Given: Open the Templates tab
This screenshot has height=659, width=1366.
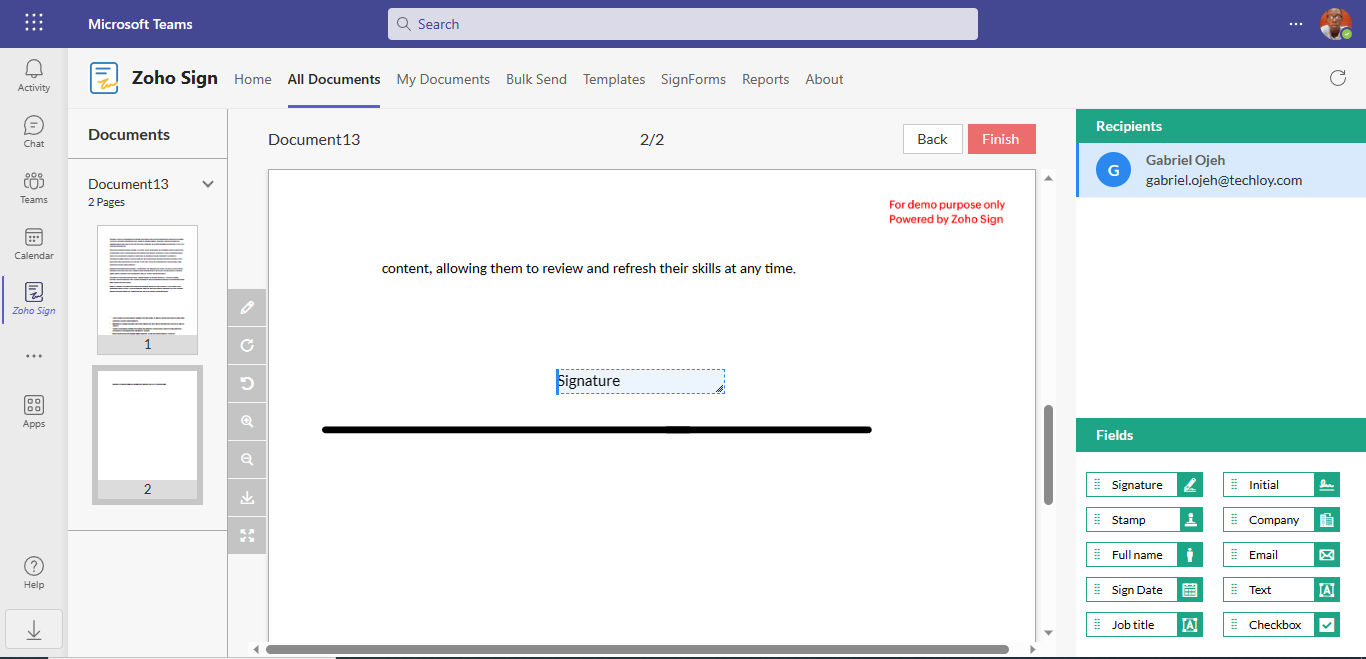Looking at the screenshot, I should point(614,79).
